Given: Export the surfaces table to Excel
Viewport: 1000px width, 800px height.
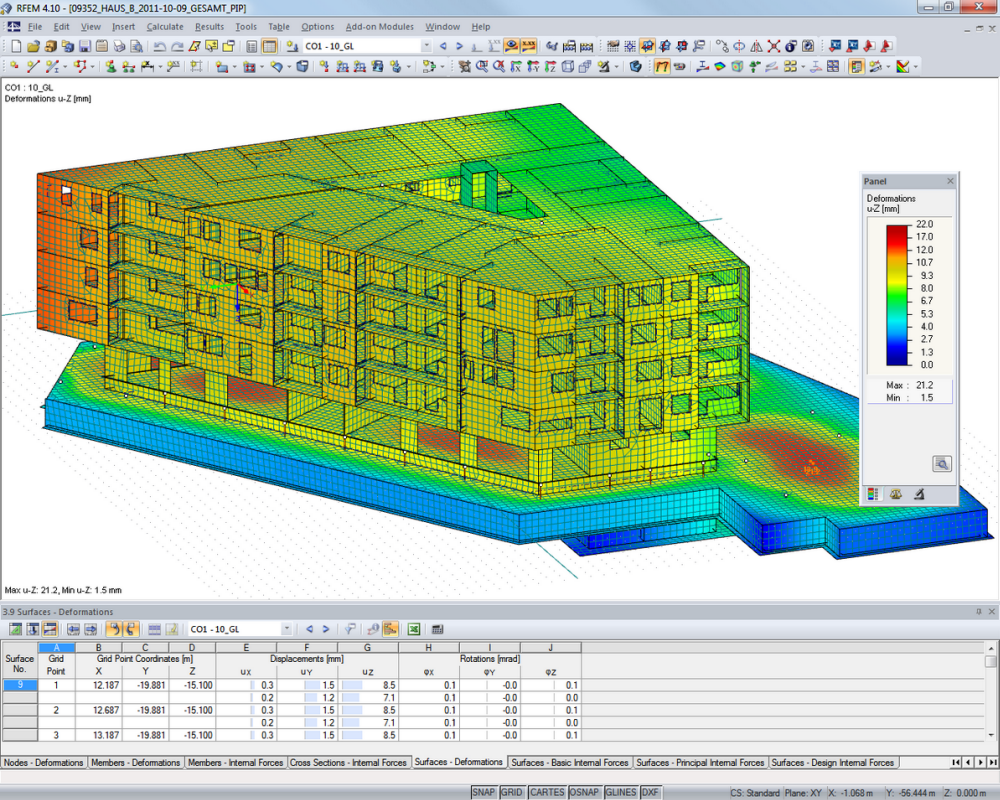Looking at the screenshot, I should (414, 630).
